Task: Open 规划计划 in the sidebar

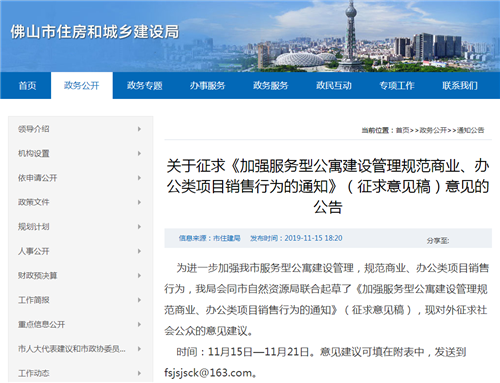Action: point(34,227)
